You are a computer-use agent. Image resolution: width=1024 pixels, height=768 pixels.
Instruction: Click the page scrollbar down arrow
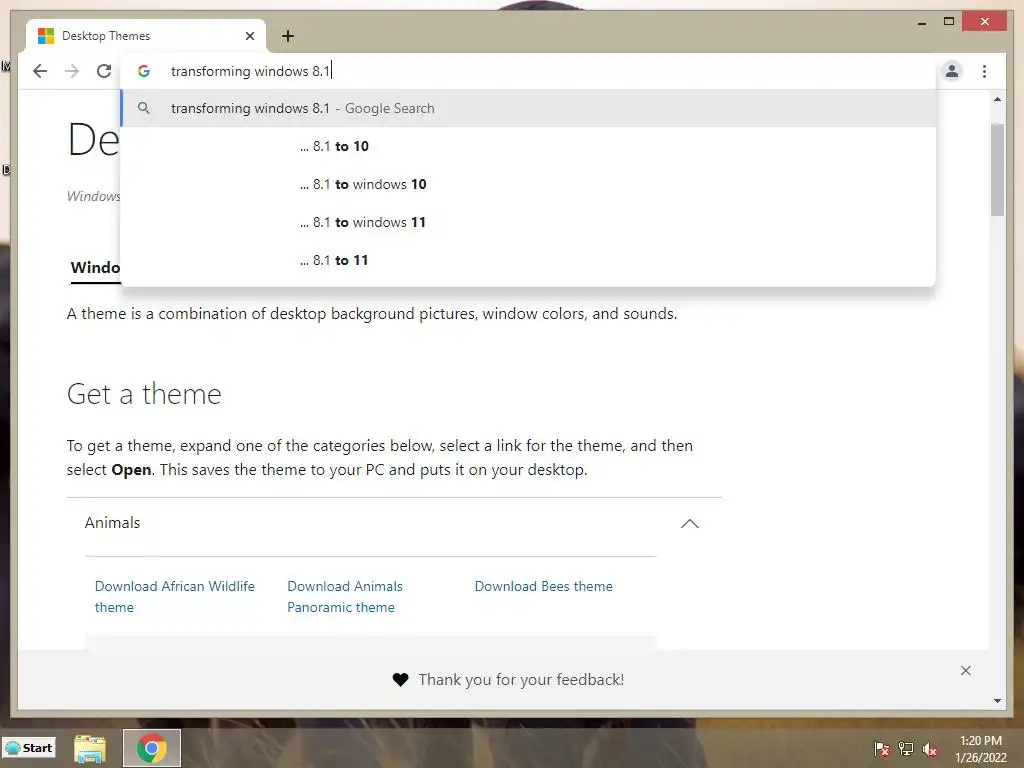point(997,701)
